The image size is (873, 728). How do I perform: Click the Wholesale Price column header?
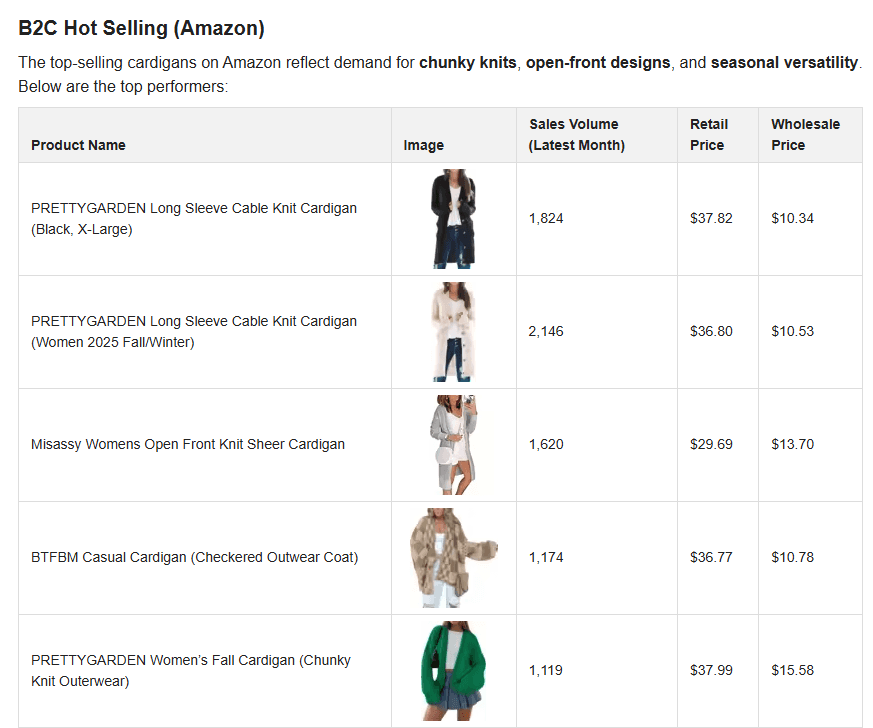(805, 135)
